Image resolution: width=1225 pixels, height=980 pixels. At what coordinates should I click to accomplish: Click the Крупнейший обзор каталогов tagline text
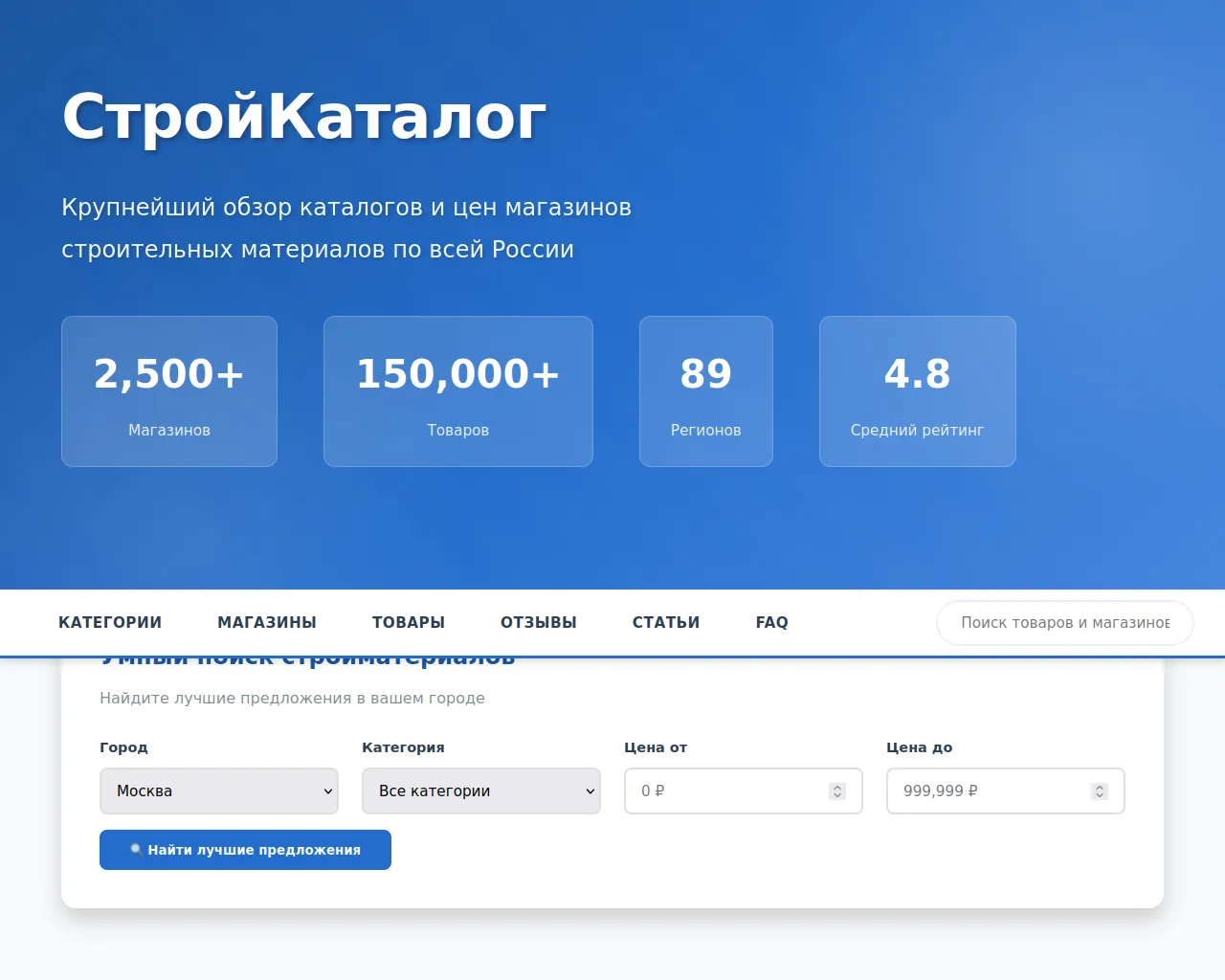pyautogui.click(x=346, y=228)
